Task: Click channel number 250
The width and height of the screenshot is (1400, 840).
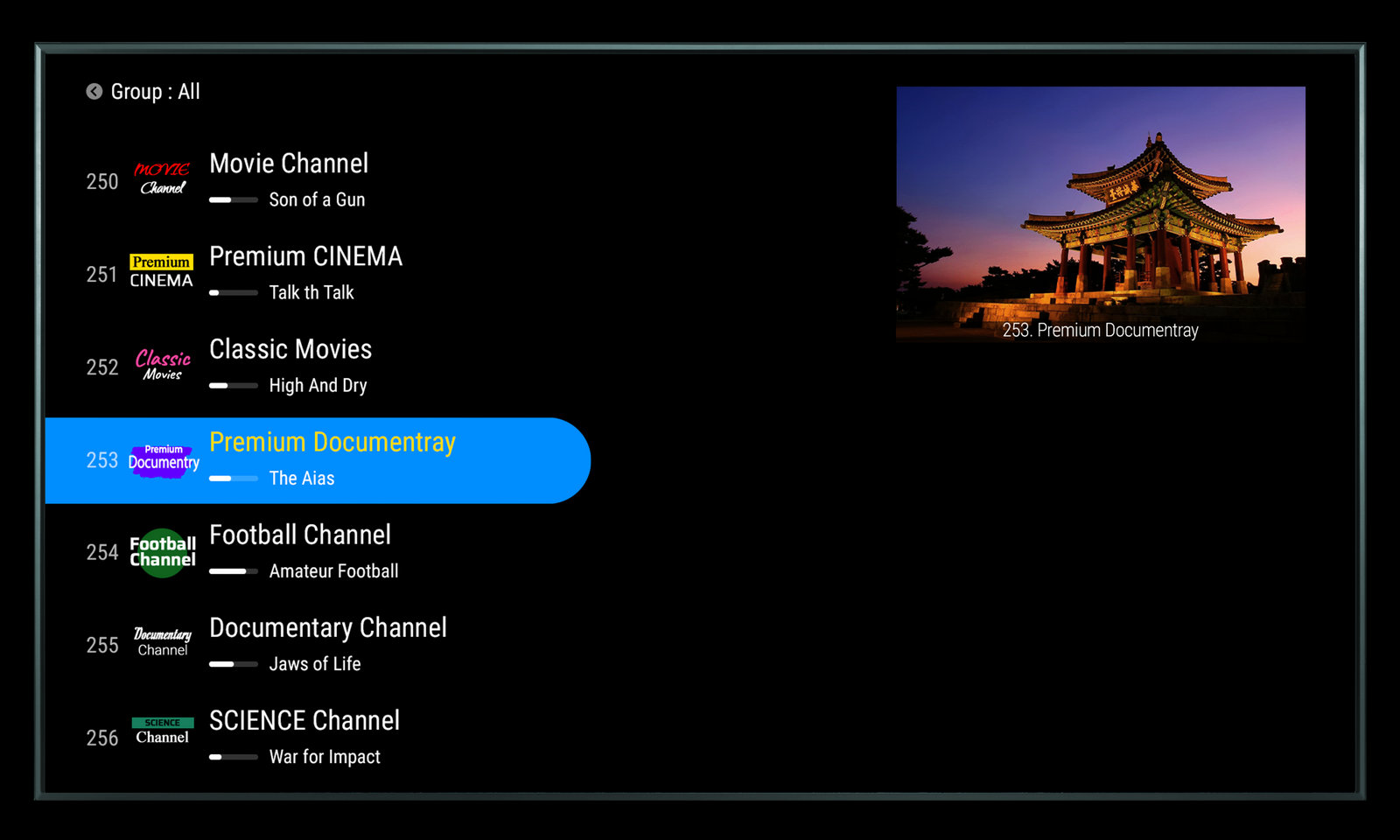Action: (101, 182)
